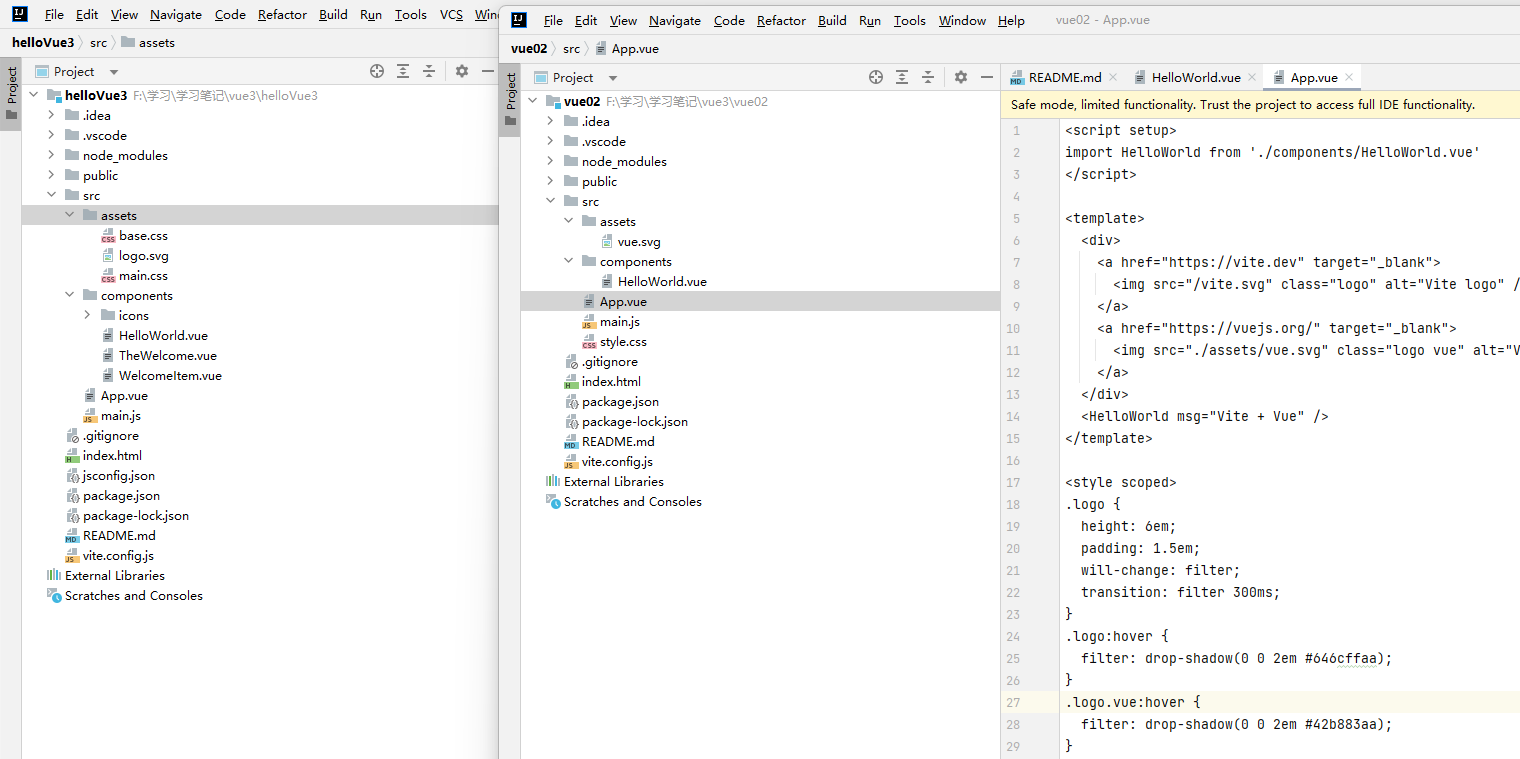Toggle Project tool window stripe in vue02
1520x759 pixels.
click(x=510, y=99)
